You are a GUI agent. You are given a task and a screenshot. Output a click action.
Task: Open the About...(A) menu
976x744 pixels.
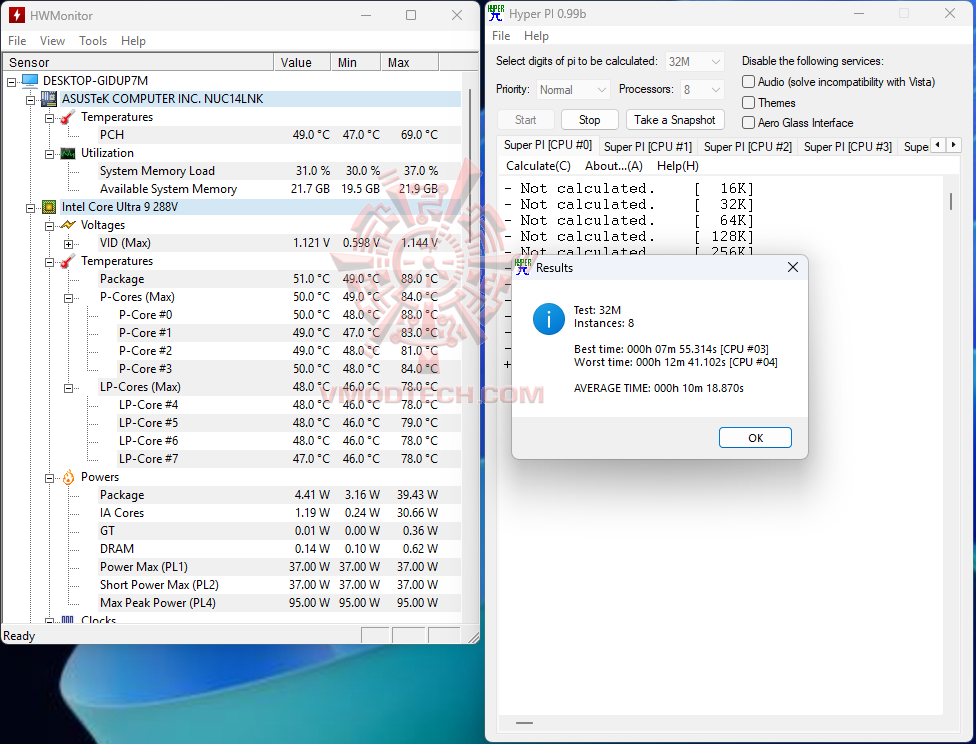(614, 166)
